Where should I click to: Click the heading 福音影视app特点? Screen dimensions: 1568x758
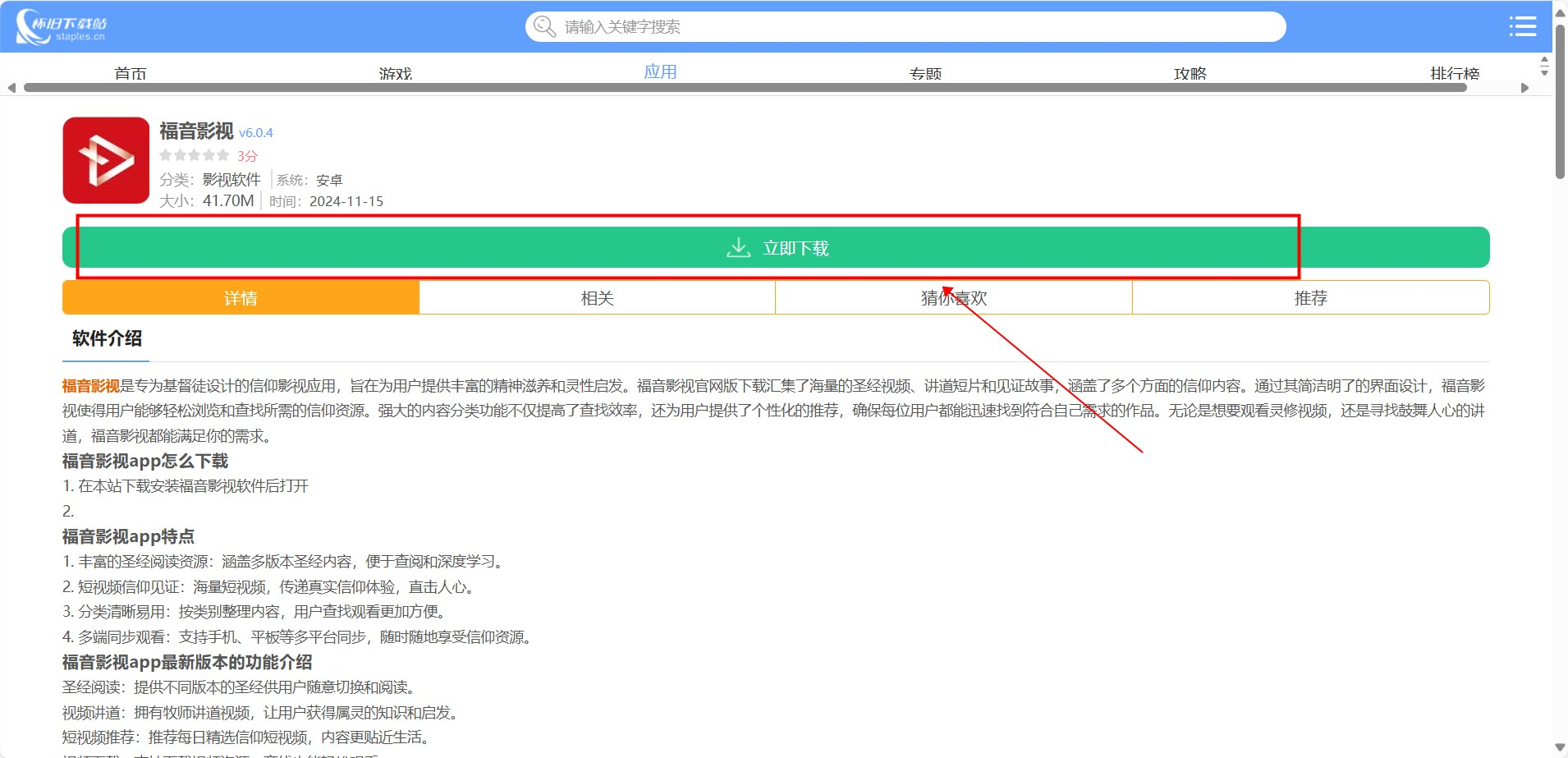(x=129, y=536)
